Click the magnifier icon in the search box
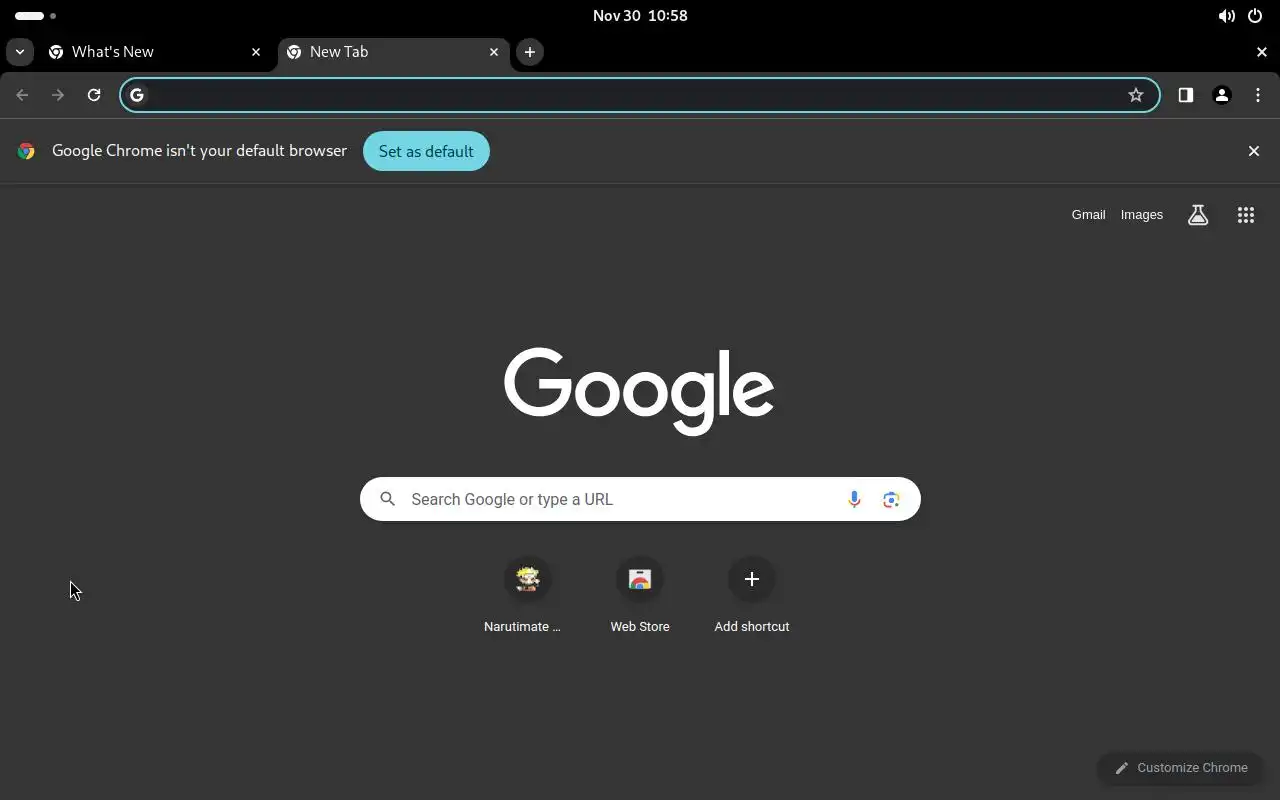 pyautogui.click(x=388, y=499)
